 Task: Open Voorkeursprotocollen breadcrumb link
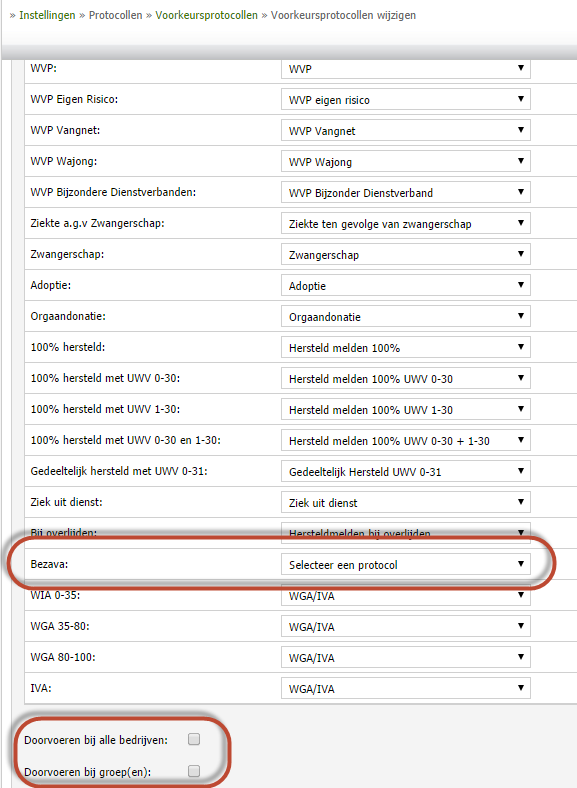point(206,15)
